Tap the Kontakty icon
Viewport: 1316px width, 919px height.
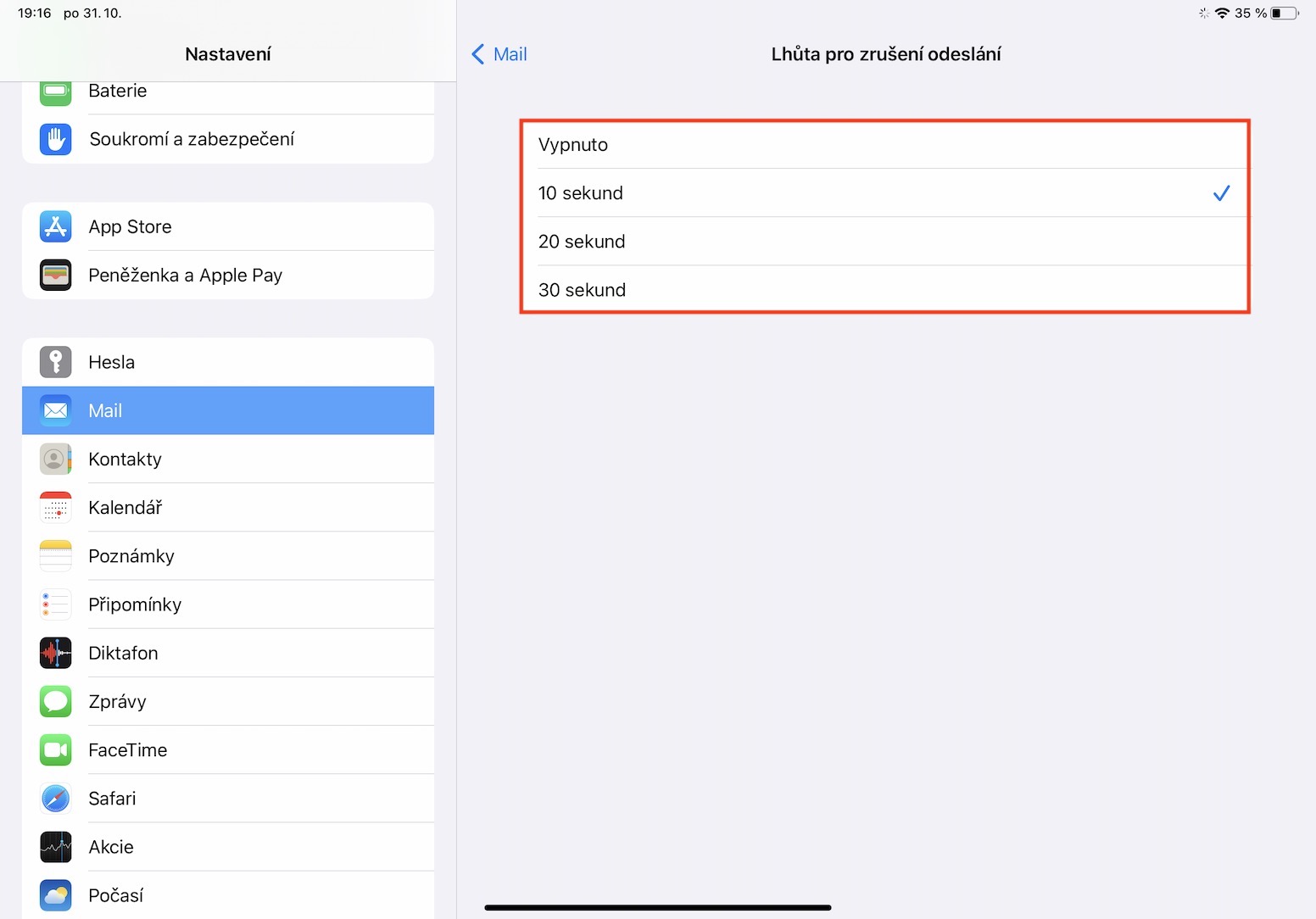(x=56, y=459)
